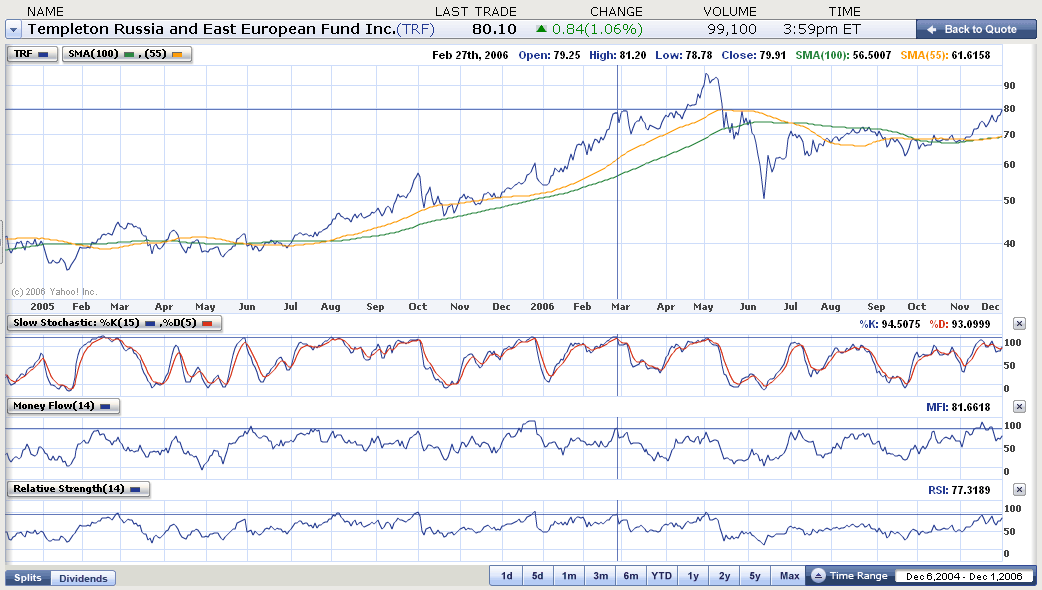Viewport: 1042px width, 590px height.
Task: Open the Money Flow(14) indicator settings
Action: pos(63,406)
